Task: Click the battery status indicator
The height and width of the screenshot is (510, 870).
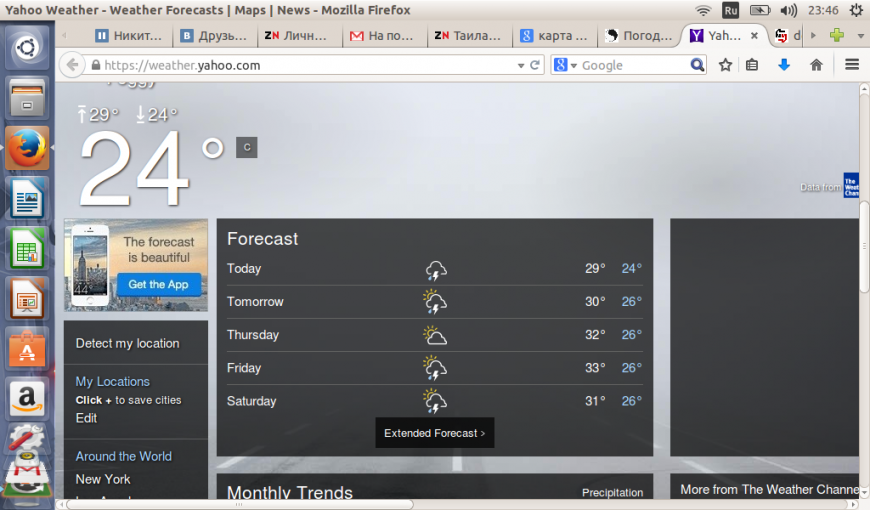Action: 760,10
